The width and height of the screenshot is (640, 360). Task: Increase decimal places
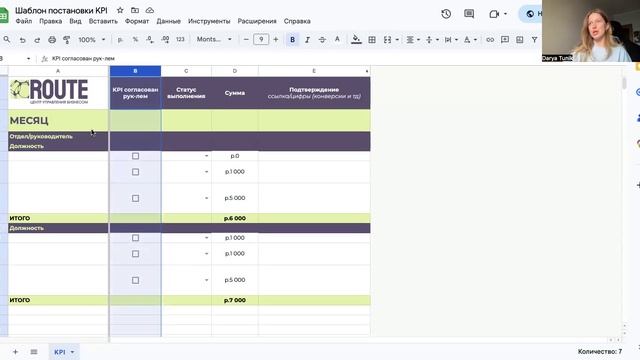coord(165,40)
